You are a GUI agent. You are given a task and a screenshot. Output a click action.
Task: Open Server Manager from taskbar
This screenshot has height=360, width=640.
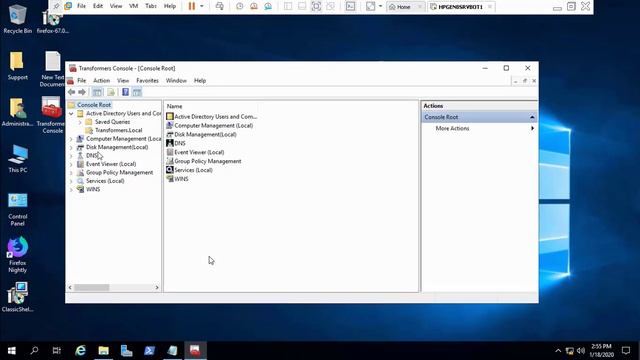[x=126, y=351]
